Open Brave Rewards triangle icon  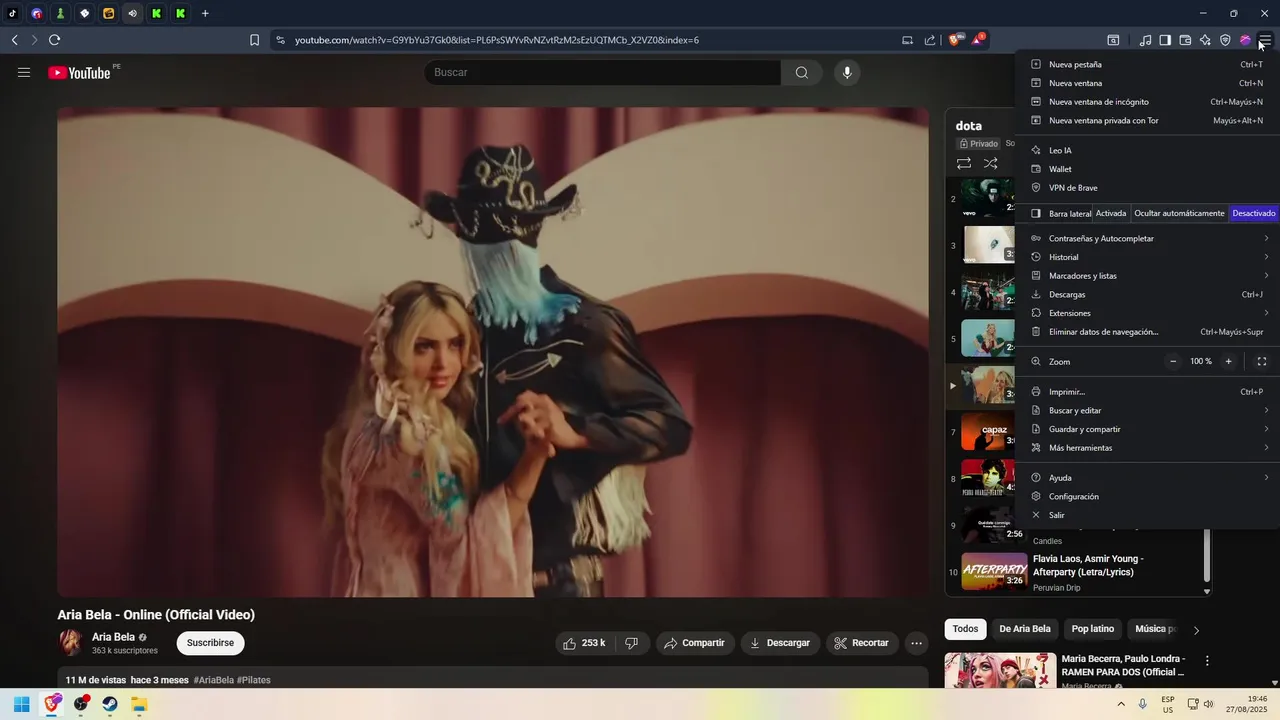[x=978, y=40]
